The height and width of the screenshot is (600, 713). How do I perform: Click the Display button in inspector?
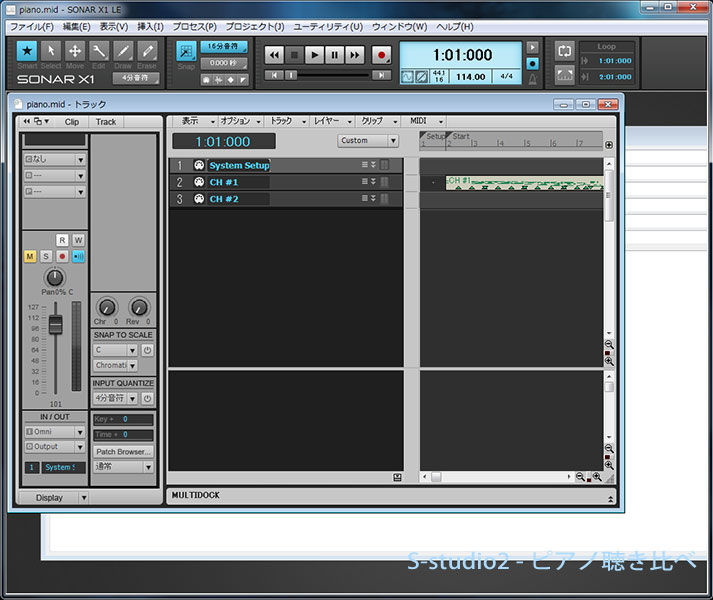(x=49, y=497)
